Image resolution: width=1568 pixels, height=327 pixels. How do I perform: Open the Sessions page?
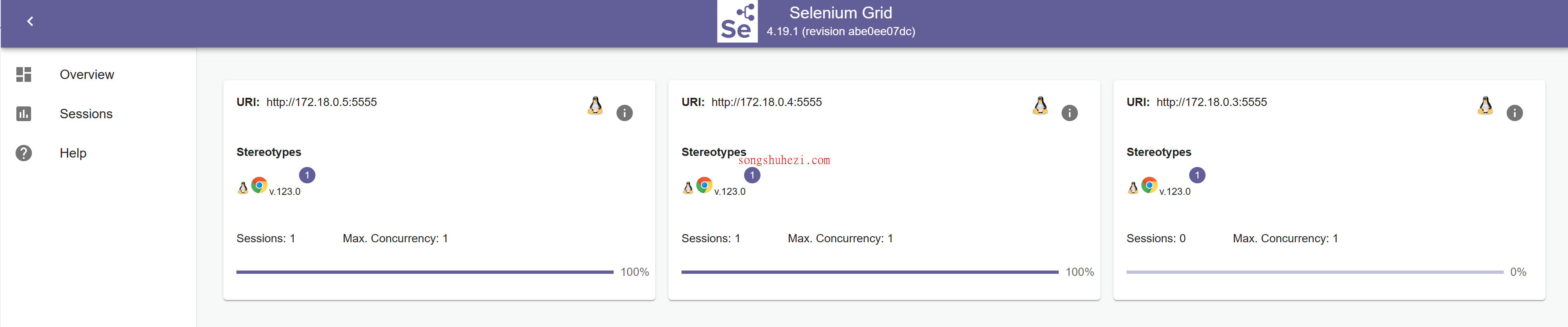click(86, 114)
